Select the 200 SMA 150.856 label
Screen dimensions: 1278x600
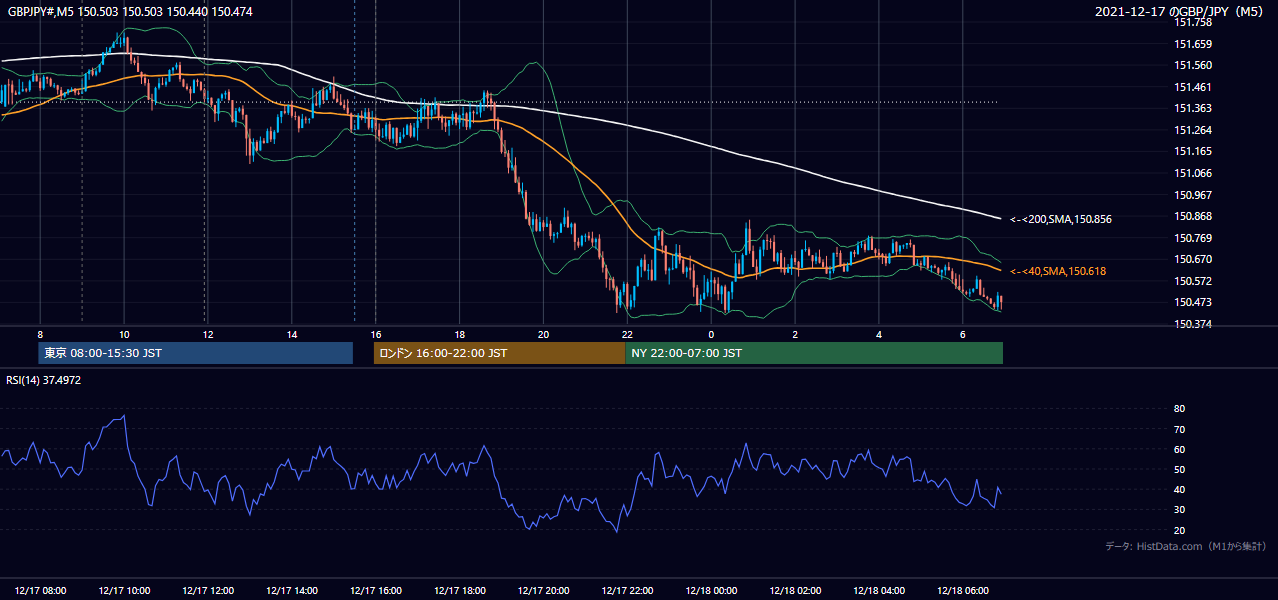(1061, 219)
